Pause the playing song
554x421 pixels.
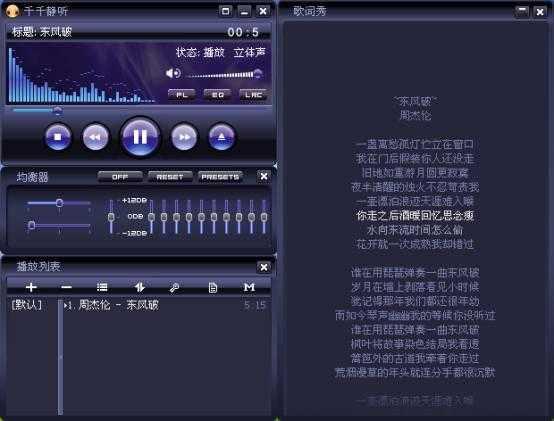click(x=140, y=137)
